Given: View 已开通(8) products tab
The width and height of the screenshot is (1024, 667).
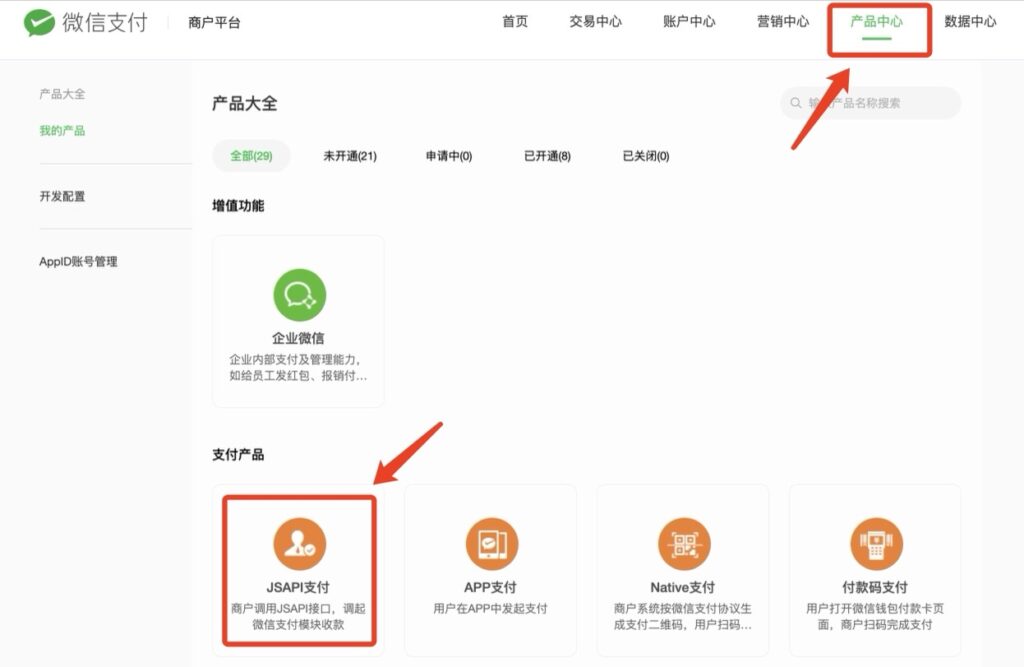Looking at the screenshot, I should [547, 156].
